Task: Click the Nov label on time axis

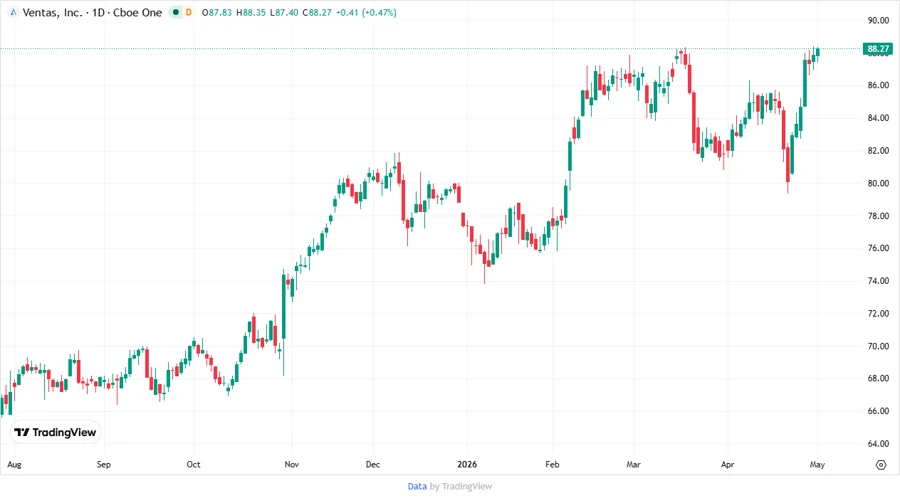Action: coord(292,465)
